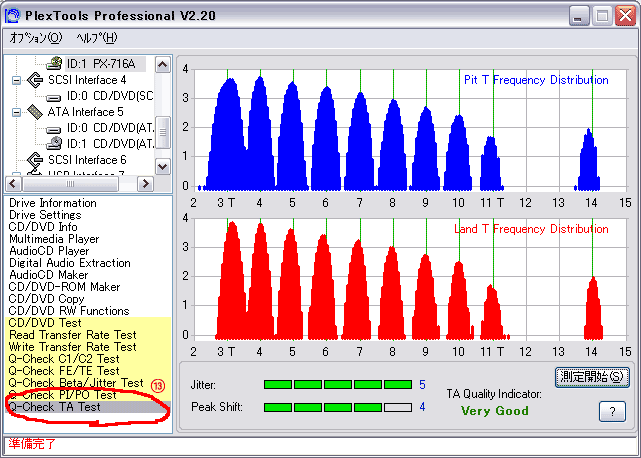
Task: Open the ヘルプ(H) menu
Action: click(x=97, y=38)
